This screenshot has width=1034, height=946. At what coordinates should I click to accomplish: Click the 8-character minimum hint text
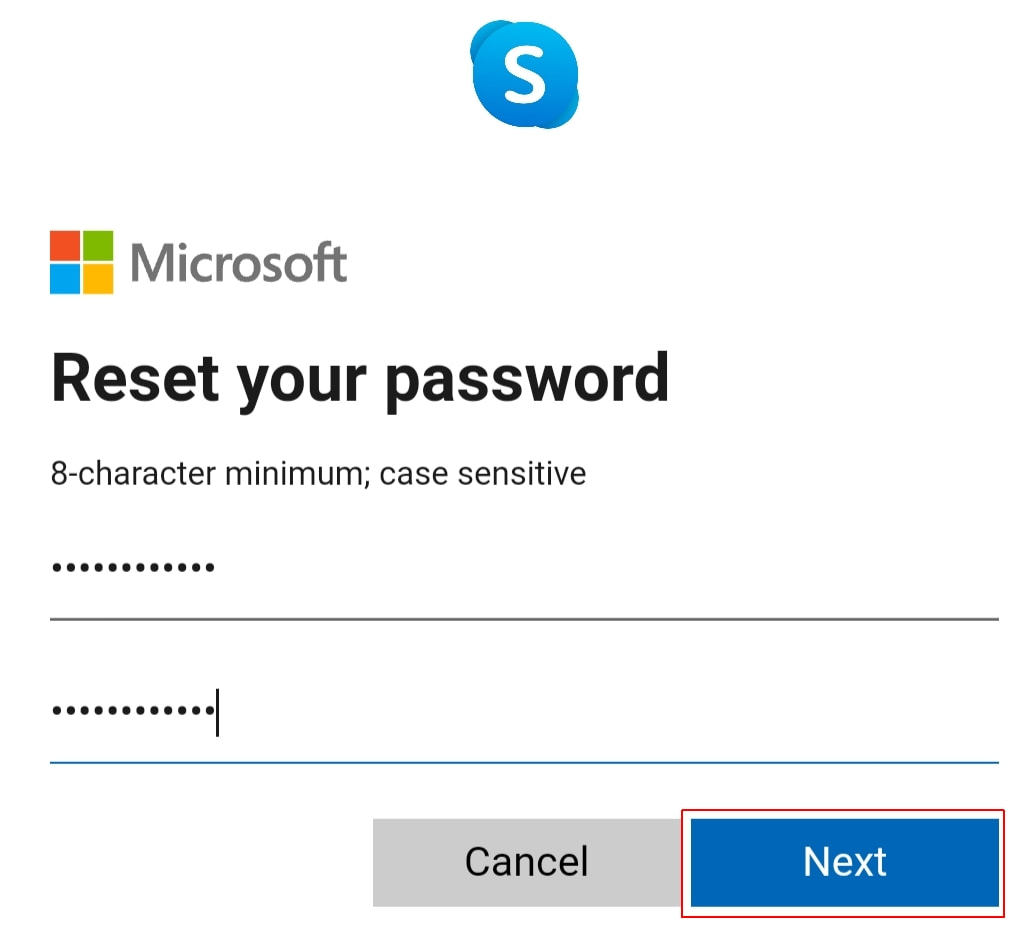click(x=318, y=473)
